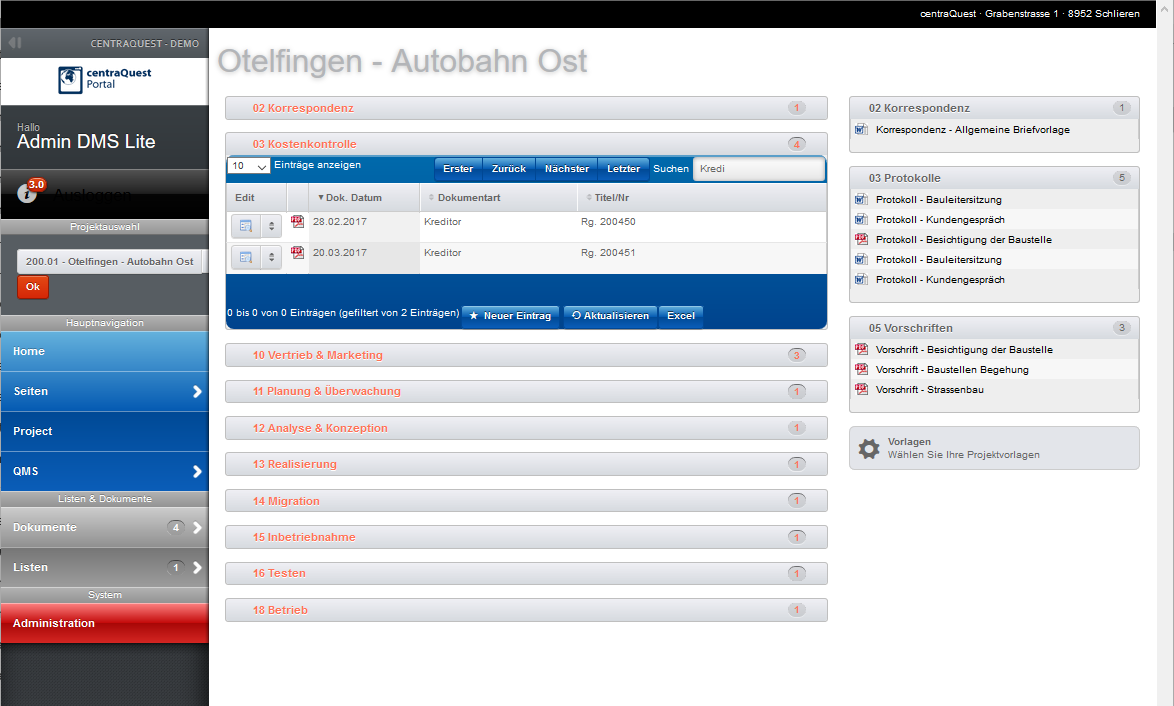The height and width of the screenshot is (706, 1174).
Task: Collapse the 03 Kostenkontrolle accordion
Action: pos(526,144)
